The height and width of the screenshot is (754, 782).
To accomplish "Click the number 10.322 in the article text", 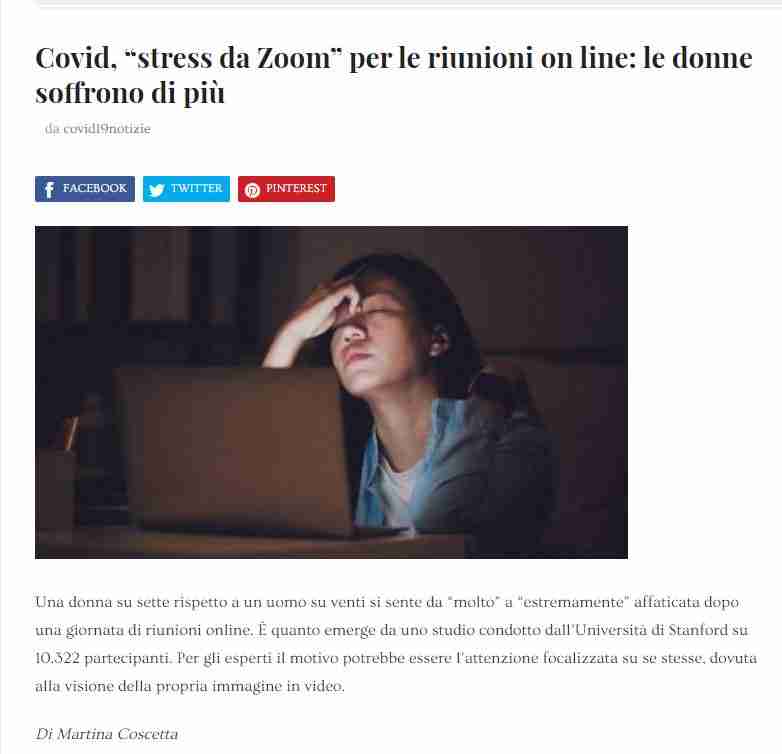I will coord(57,658).
